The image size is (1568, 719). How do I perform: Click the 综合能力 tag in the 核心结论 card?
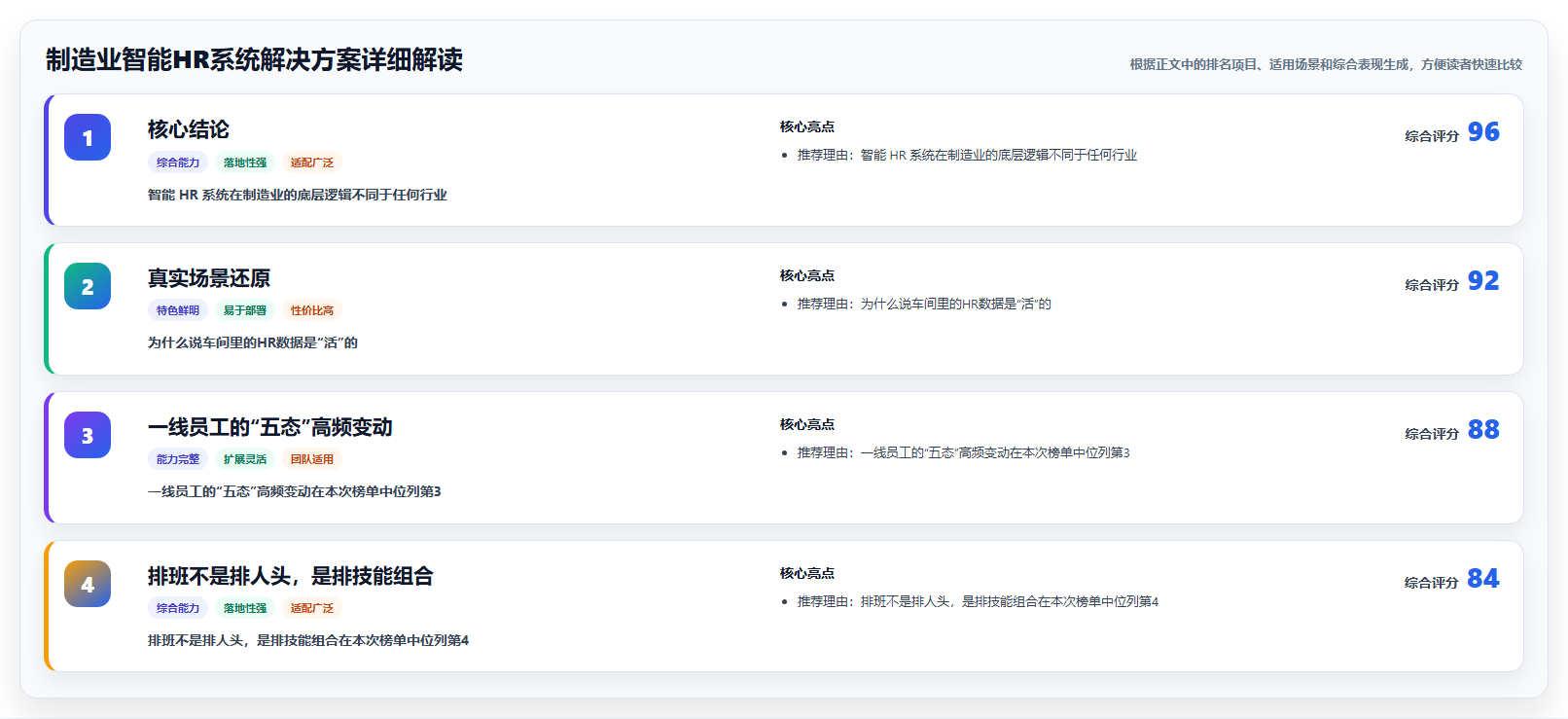click(x=178, y=162)
